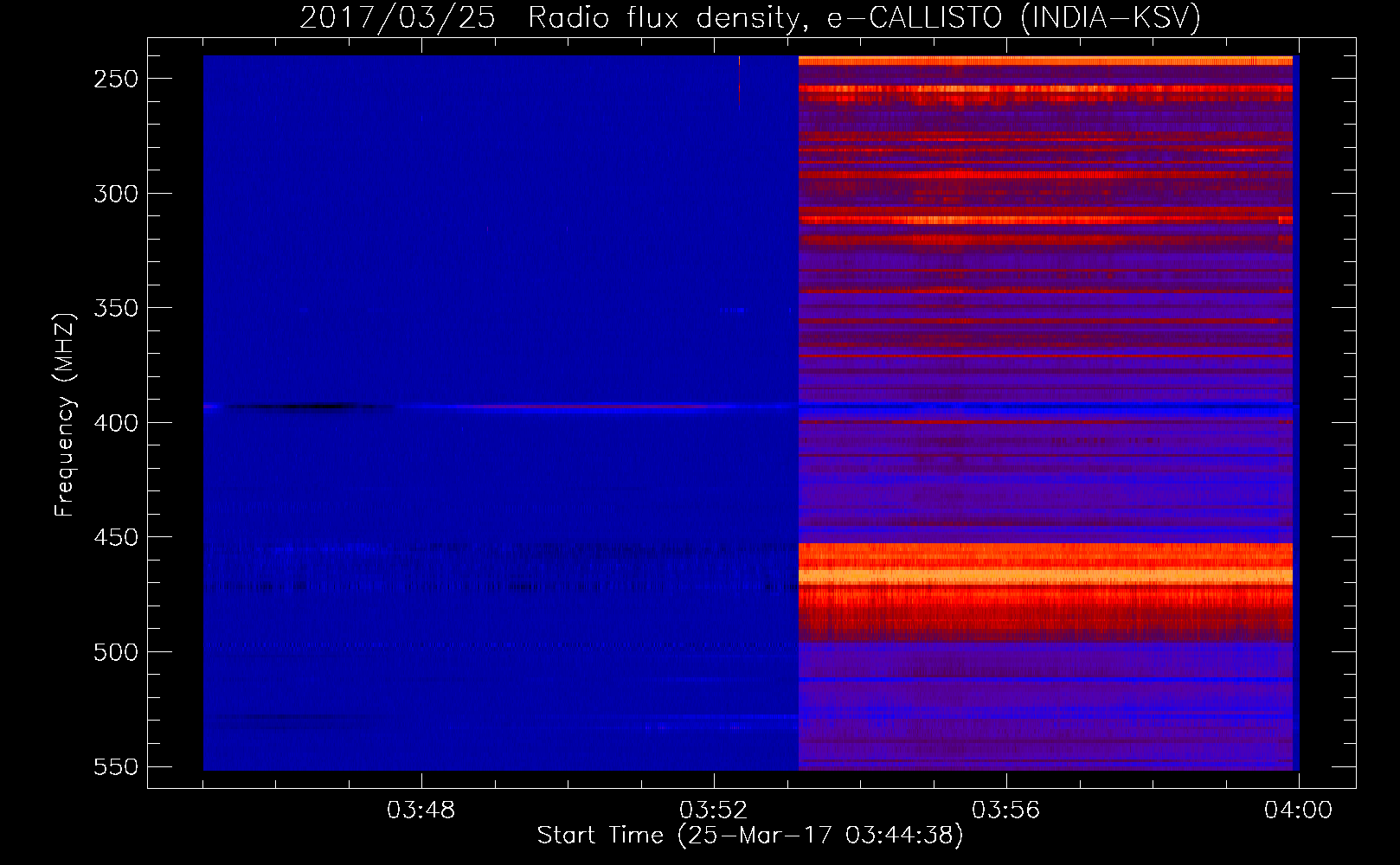Click the 400 frequency tick label
The height and width of the screenshot is (865, 1400).
[116, 423]
